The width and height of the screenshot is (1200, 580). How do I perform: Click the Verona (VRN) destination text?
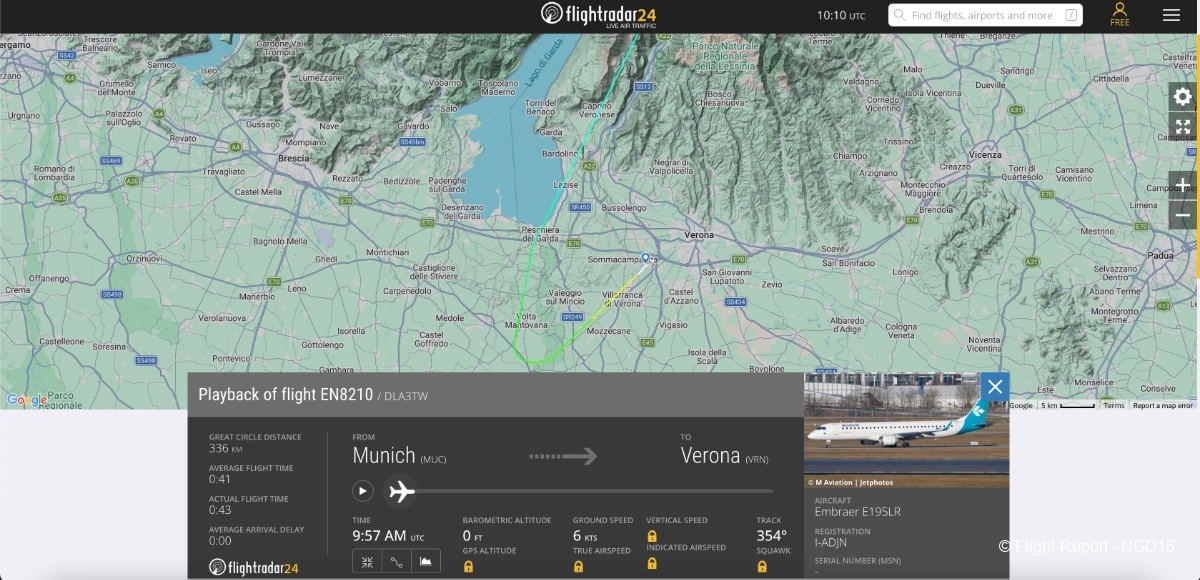tap(726, 456)
